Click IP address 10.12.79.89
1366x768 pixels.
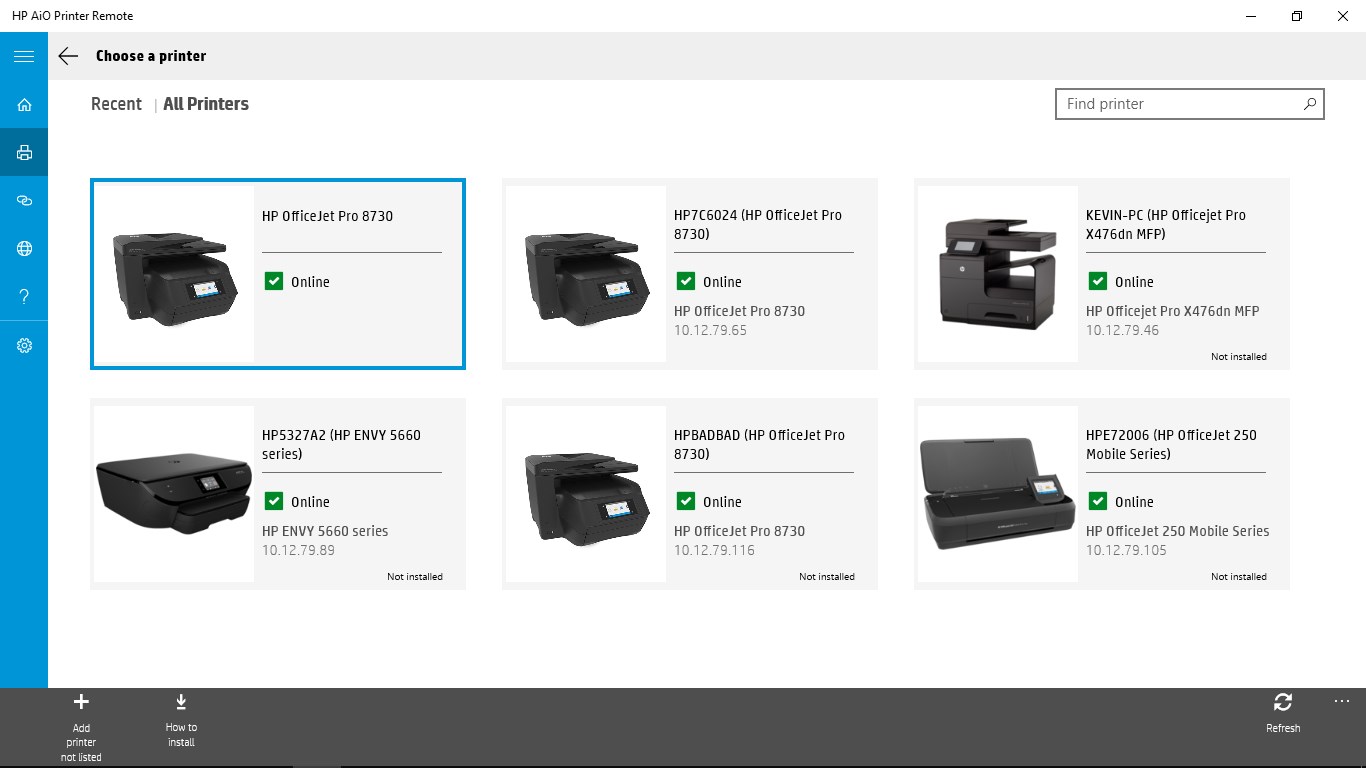pyautogui.click(x=298, y=550)
